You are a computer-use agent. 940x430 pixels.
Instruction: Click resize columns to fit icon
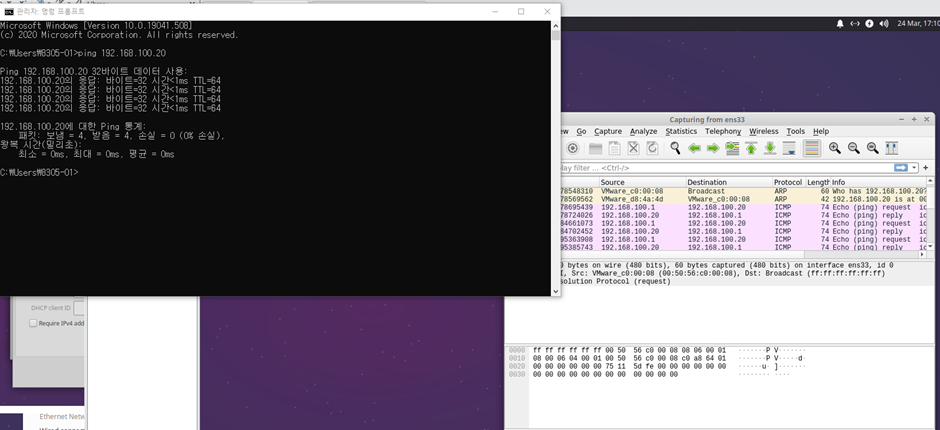point(892,148)
